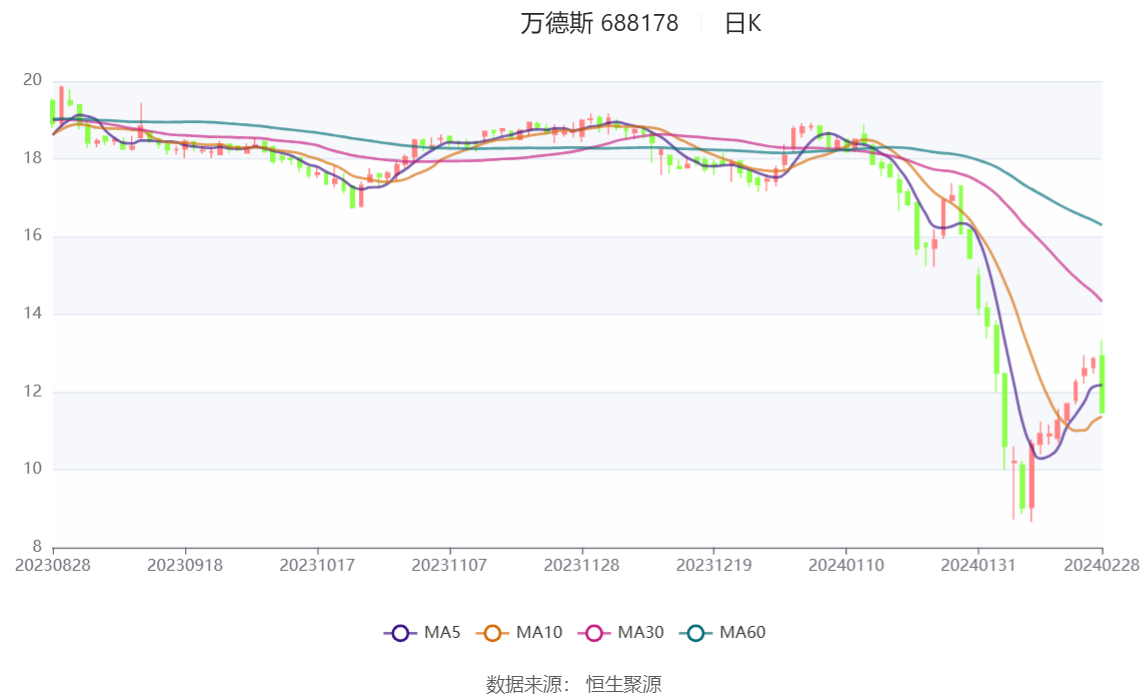Click the 恒生聚源 data source text
1148x699 pixels.
[624, 684]
